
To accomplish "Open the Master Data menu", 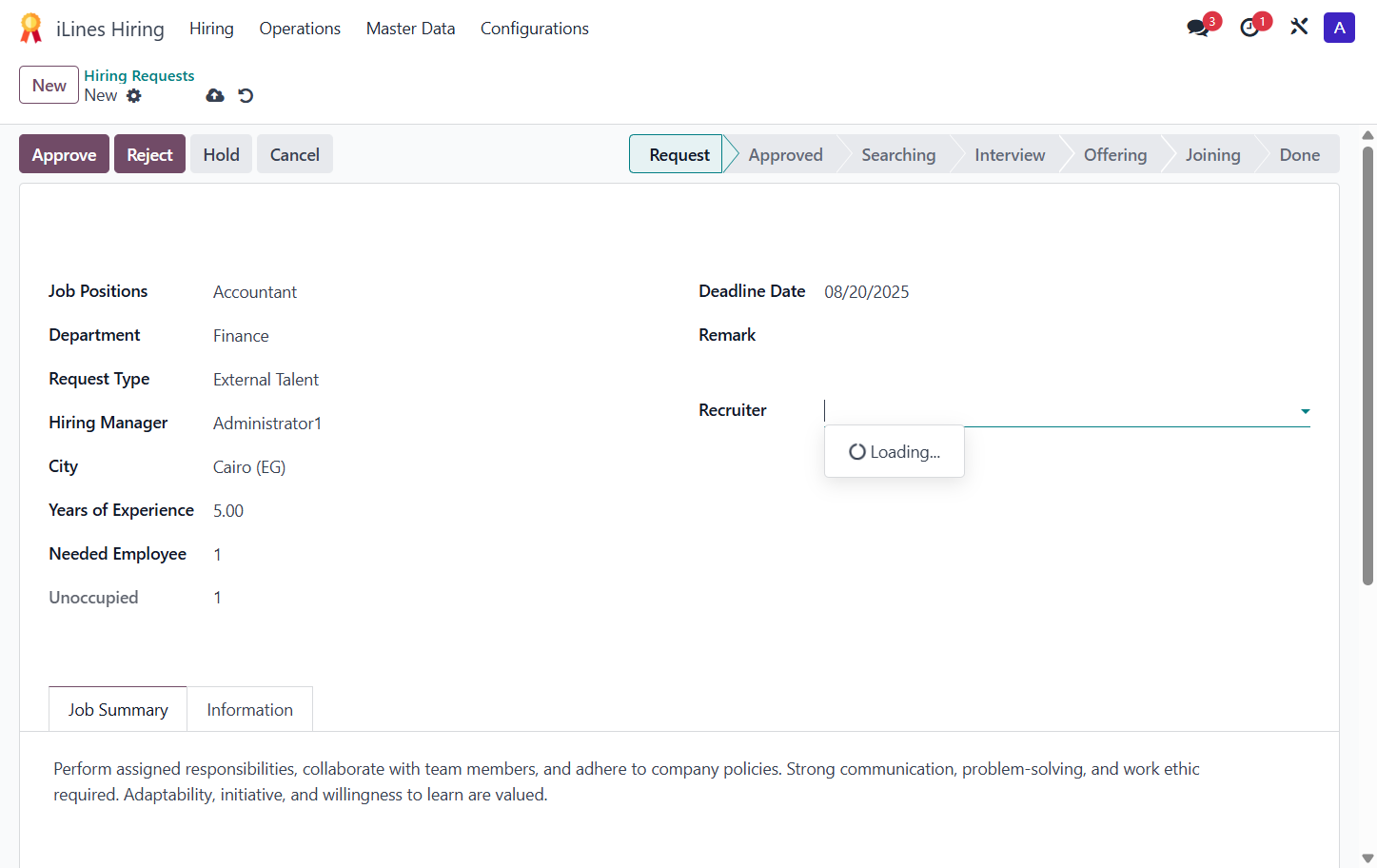I will pyautogui.click(x=410, y=29).
